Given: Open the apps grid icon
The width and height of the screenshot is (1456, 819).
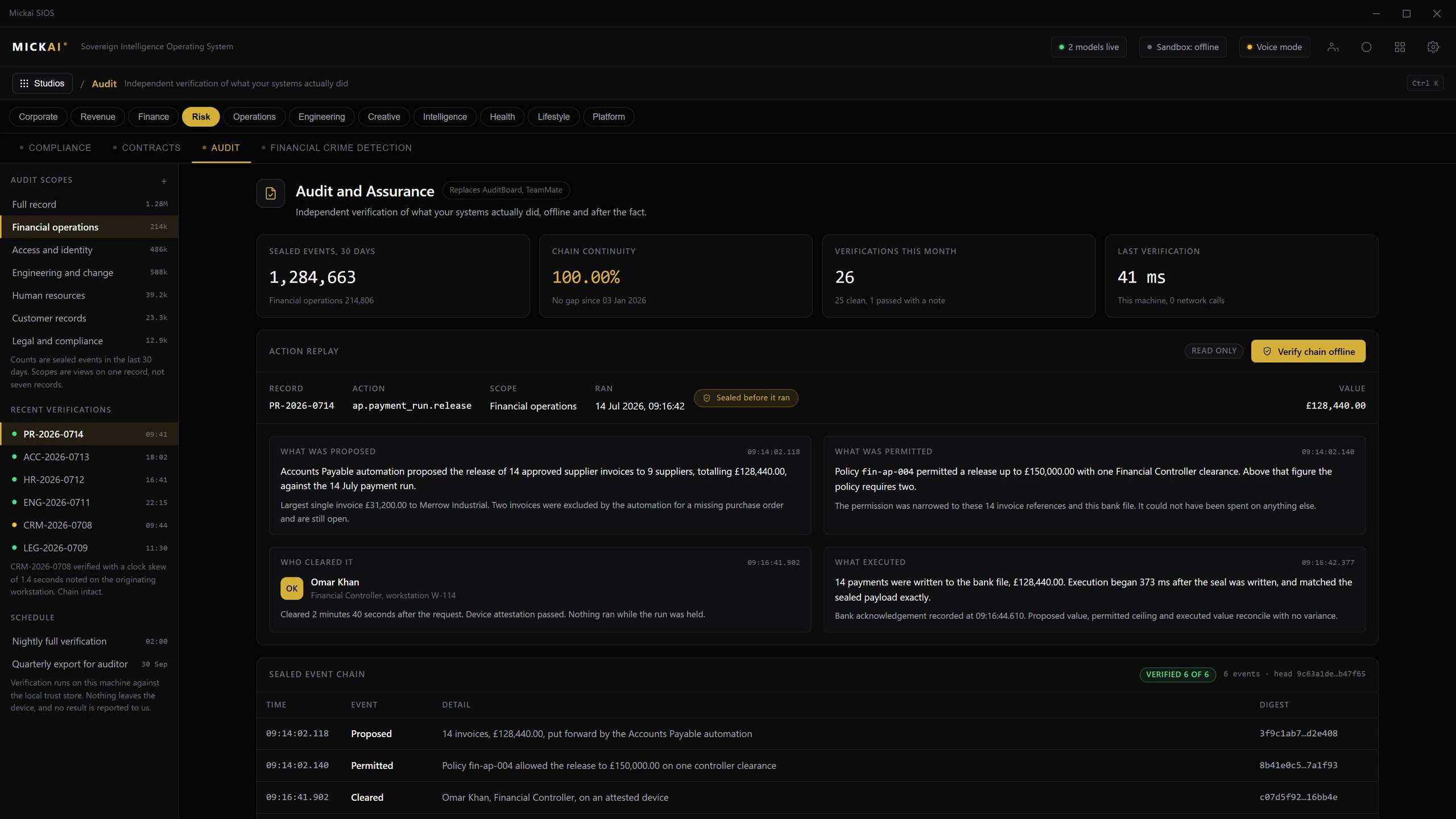Looking at the screenshot, I should pos(1400,47).
